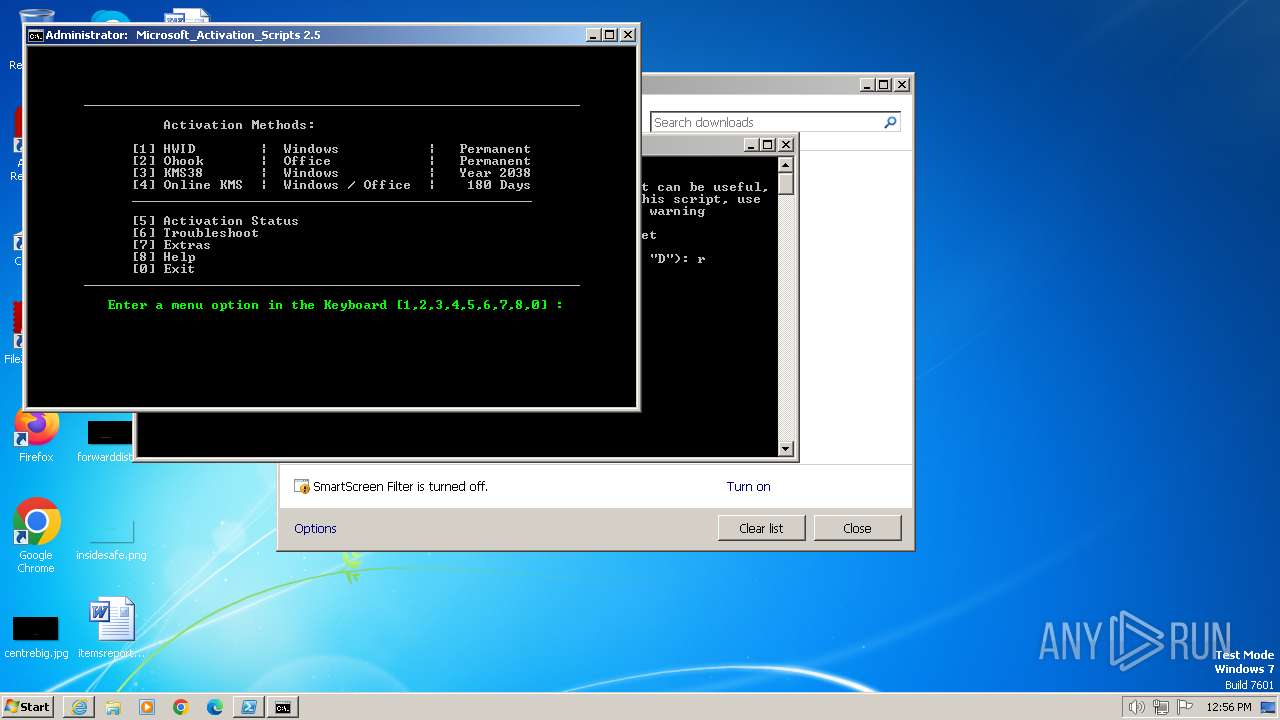Click the [8] Help line
Screen dimensions: 1280x720
pyautogui.click(x=163, y=257)
